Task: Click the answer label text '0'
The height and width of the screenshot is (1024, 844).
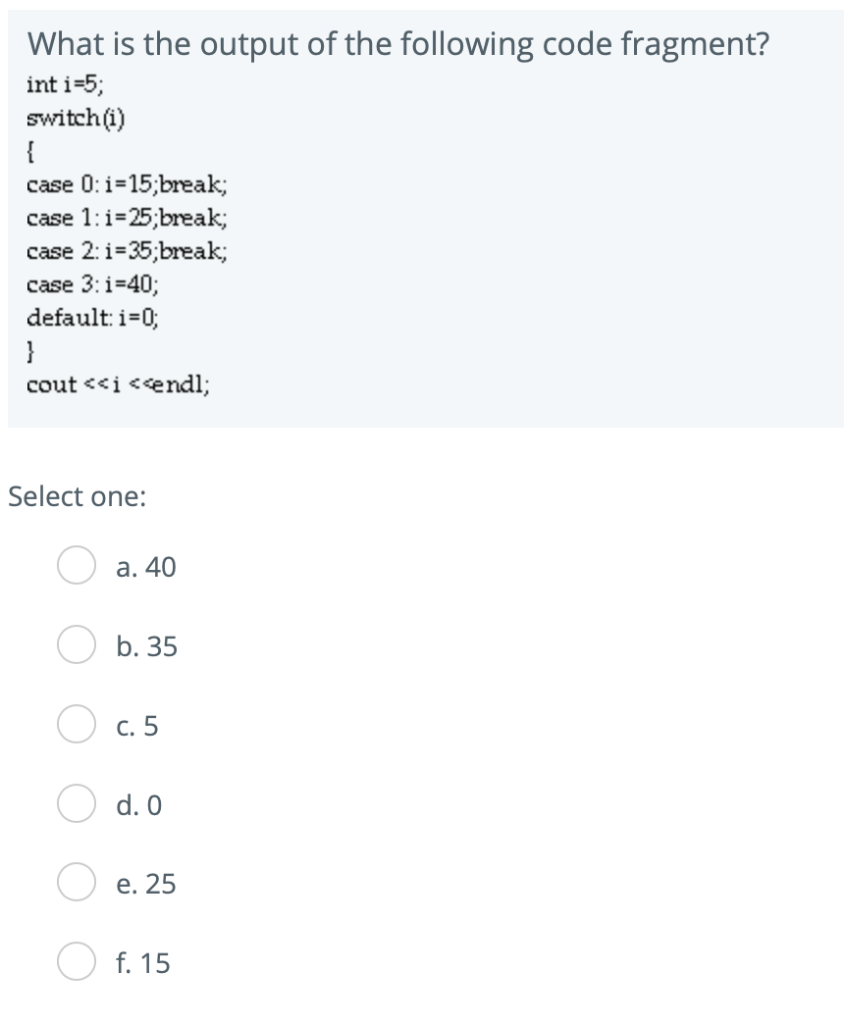Action: [x=141, y=805]
